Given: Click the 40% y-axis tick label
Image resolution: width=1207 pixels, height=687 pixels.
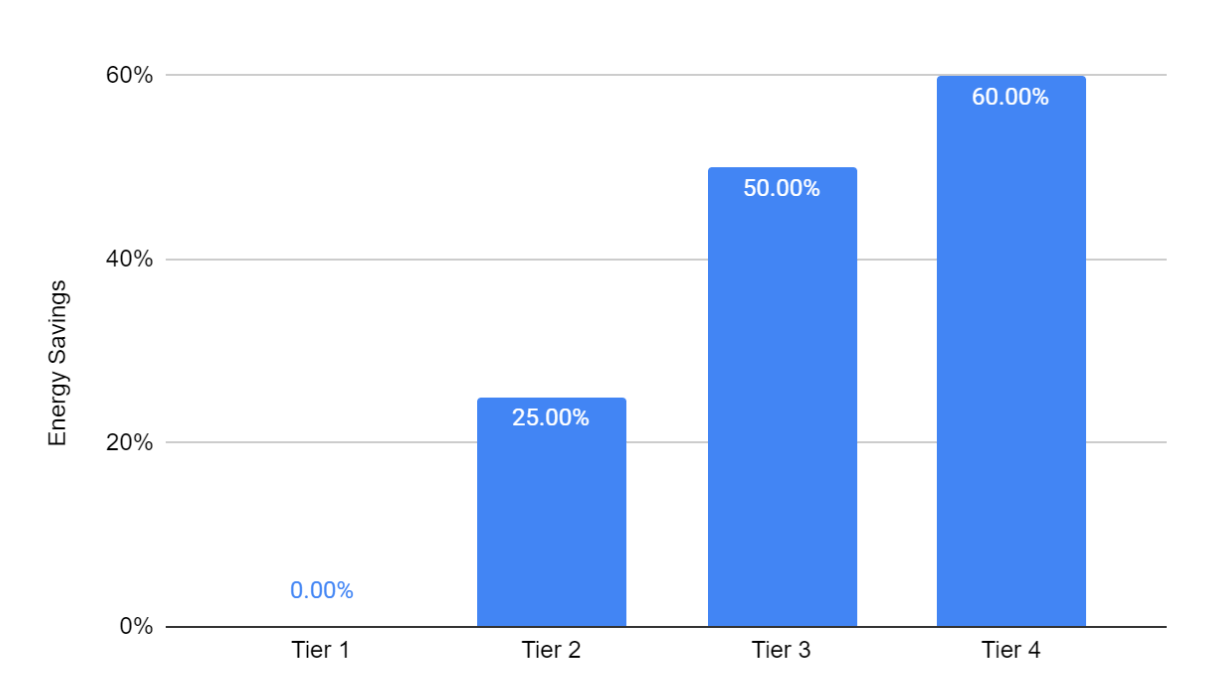Looking at the screenshot, I should coord(130,259).
